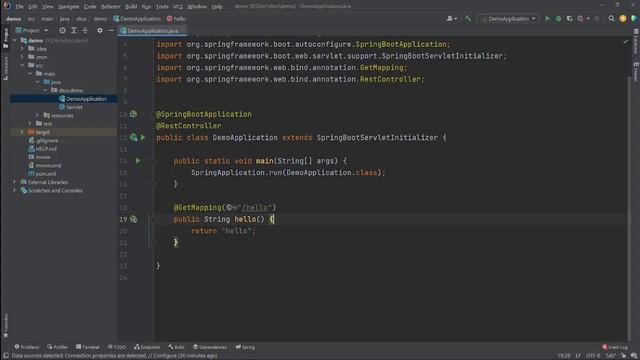Collapse the demo project root node
640x360 pixels.
[x=15, y=40]
